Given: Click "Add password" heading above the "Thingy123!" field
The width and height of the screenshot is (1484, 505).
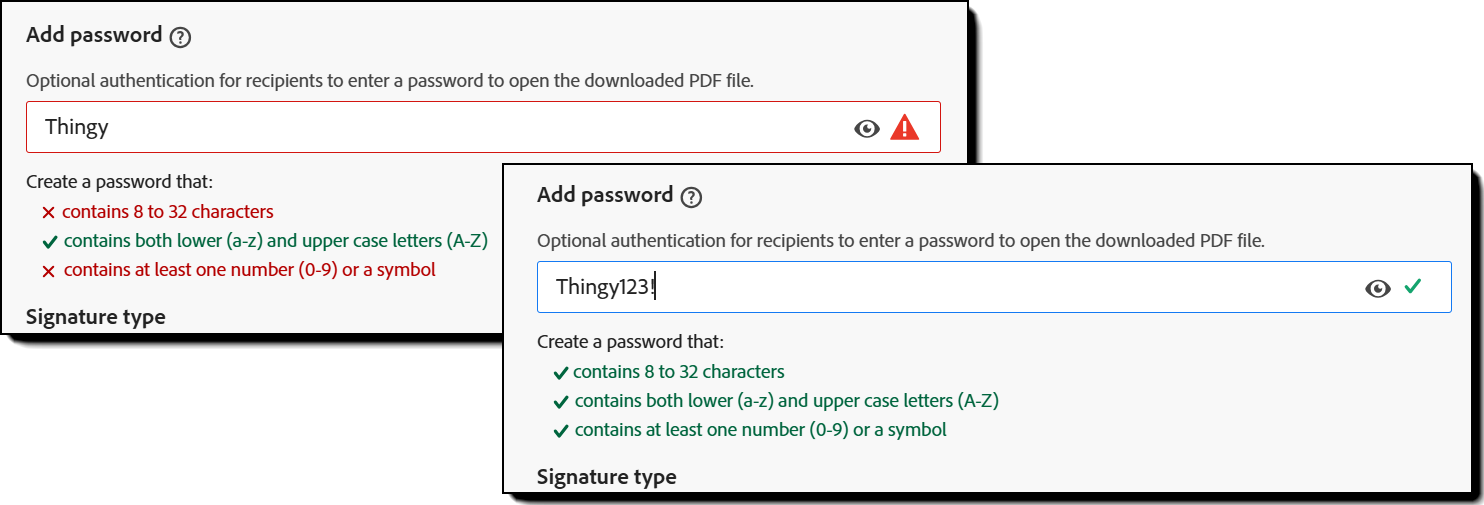Looking at the screenshot, I should pos(605,195).
